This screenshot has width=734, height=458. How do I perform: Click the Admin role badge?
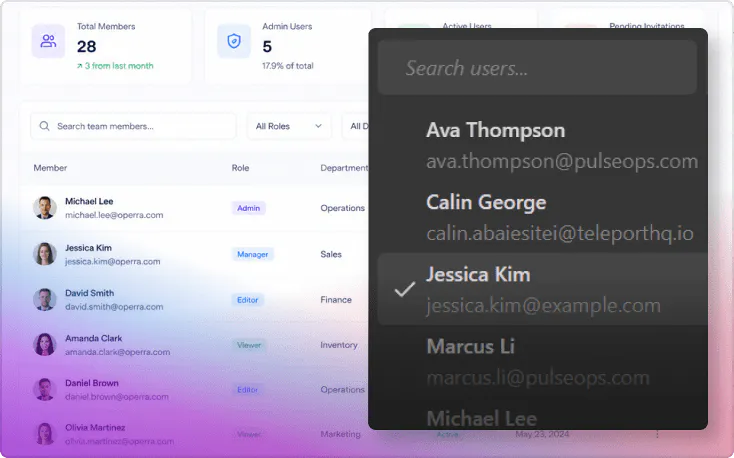pyautogui.click(x=249, y=208)
